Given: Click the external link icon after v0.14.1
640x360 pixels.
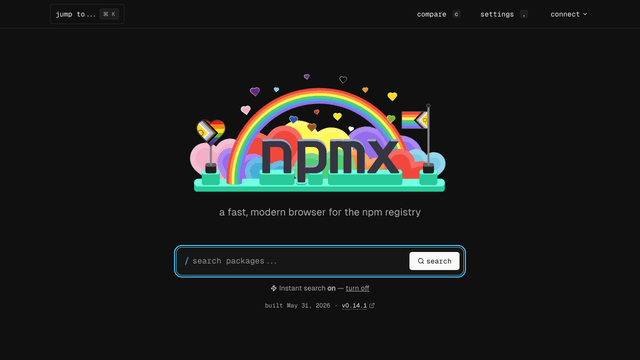Looking at the screenshot, I should click(x=372, y=305).
